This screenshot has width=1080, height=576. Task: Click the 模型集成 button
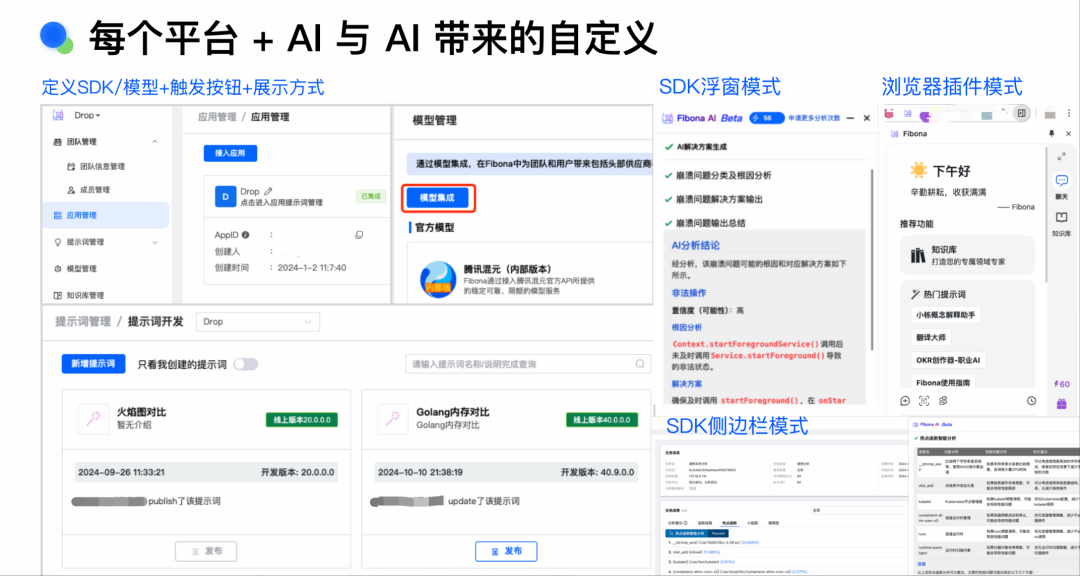(x=437, y=198)
